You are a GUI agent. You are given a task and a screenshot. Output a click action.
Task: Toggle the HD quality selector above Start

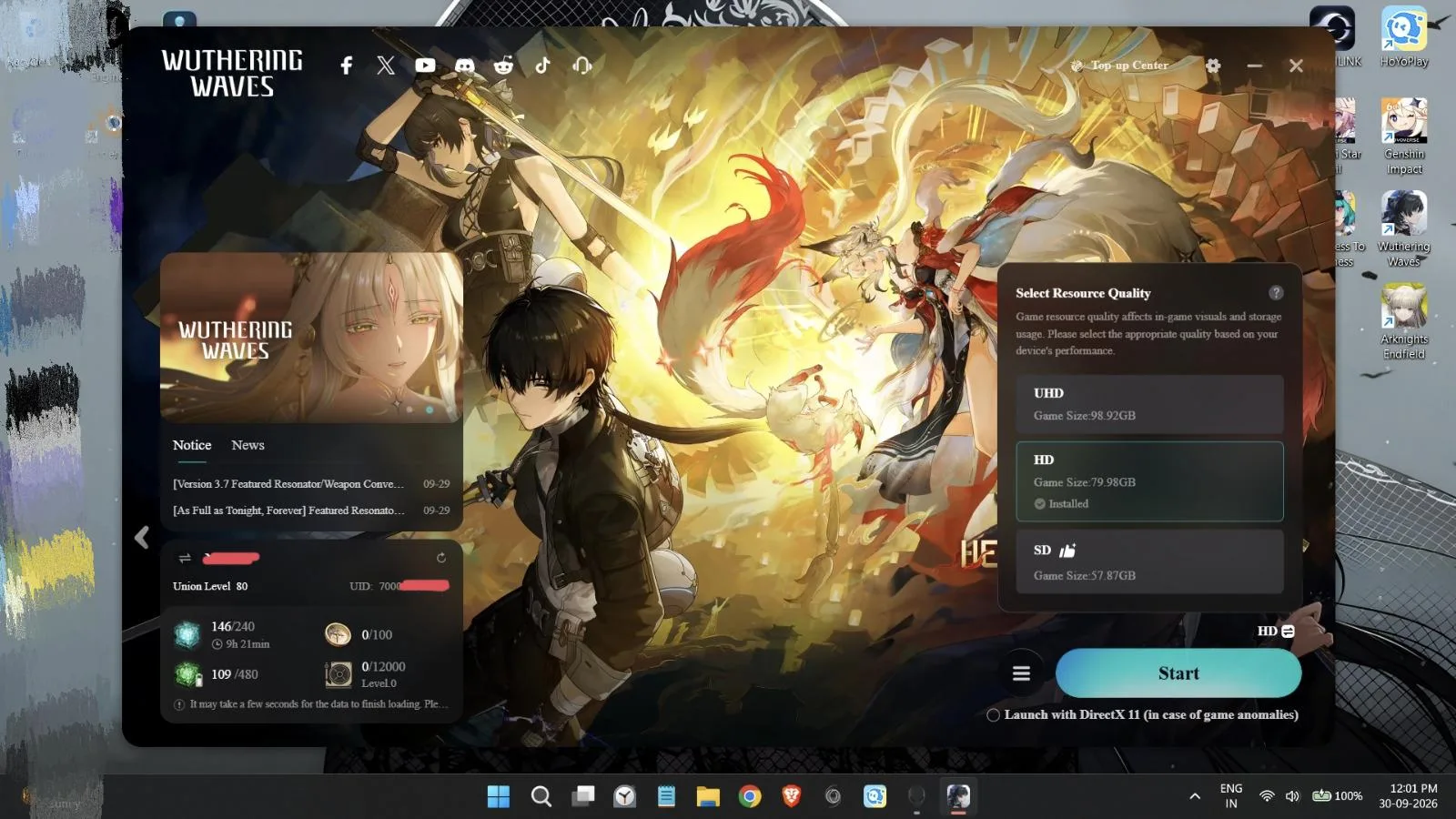coord(1276,631)
